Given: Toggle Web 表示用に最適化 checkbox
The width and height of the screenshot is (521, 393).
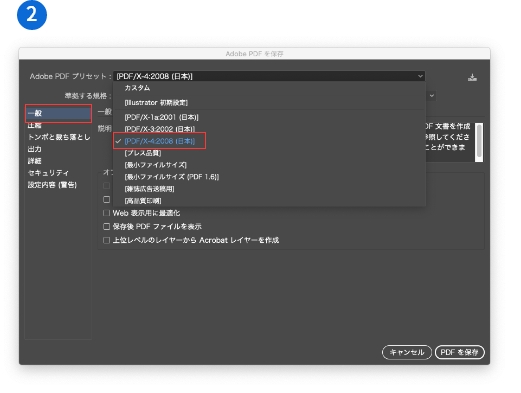Looking at the screenshot, I should click(106, 213).
